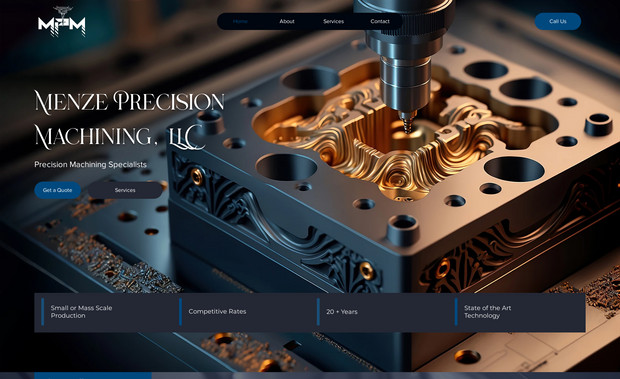Screen dimensions: 620x379
Task: Open the Contact nav link
Action: [380, 21]
